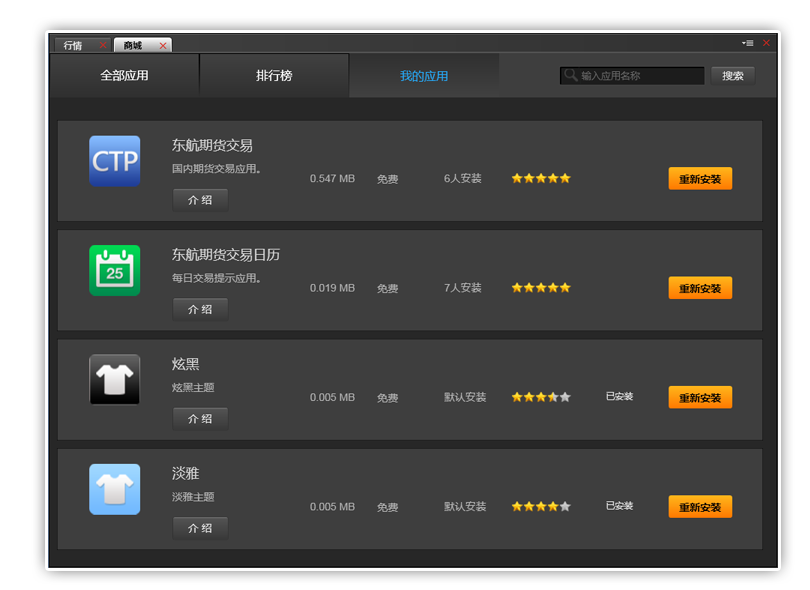Image resolution: width=810 pixels, height=590 pixels.
Task: Click 免费 in the 东航期货交易 row
Action: [x=387, y=179]
